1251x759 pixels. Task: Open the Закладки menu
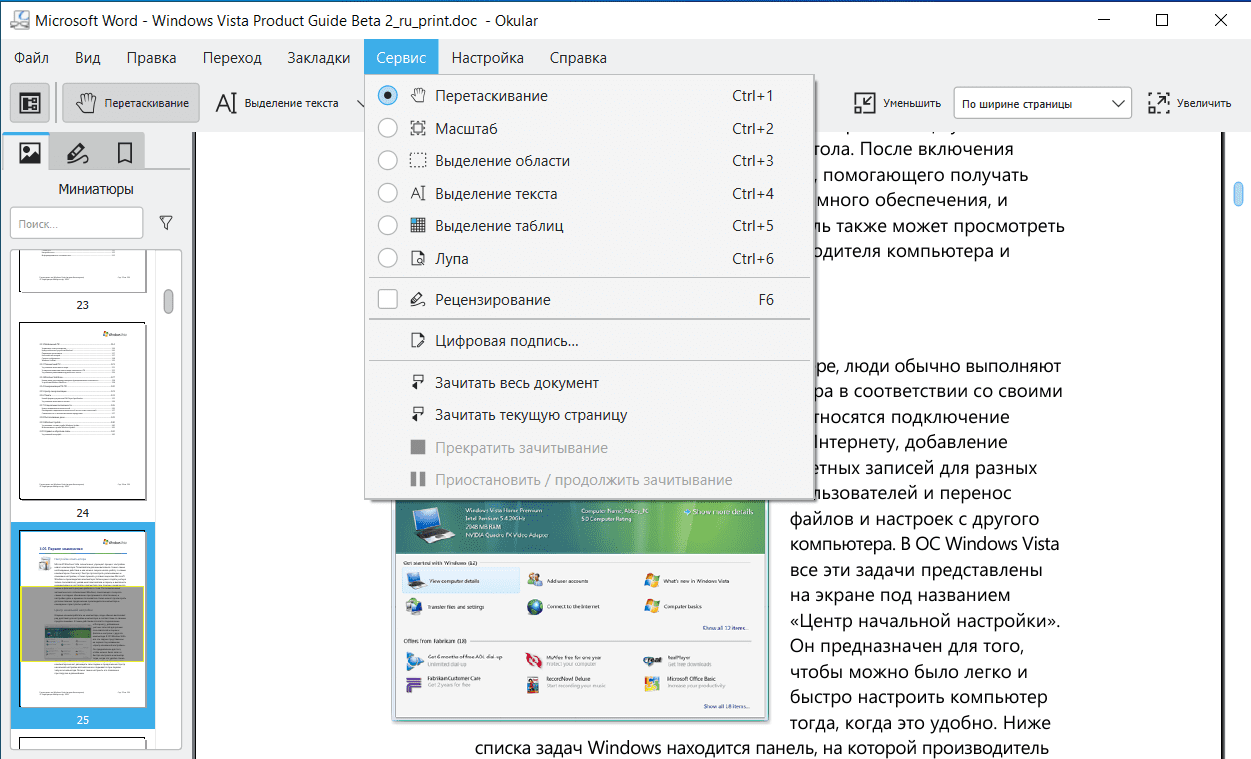coord(319,58)
